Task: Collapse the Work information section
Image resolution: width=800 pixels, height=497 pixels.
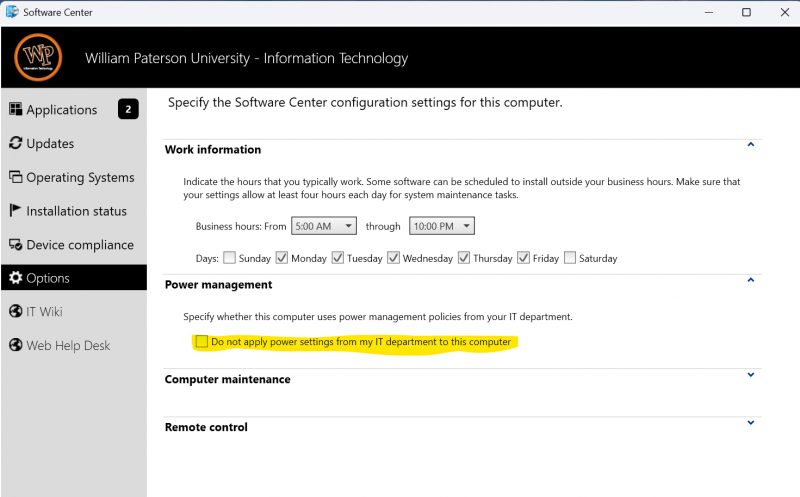Action: (x=750, y=146)
